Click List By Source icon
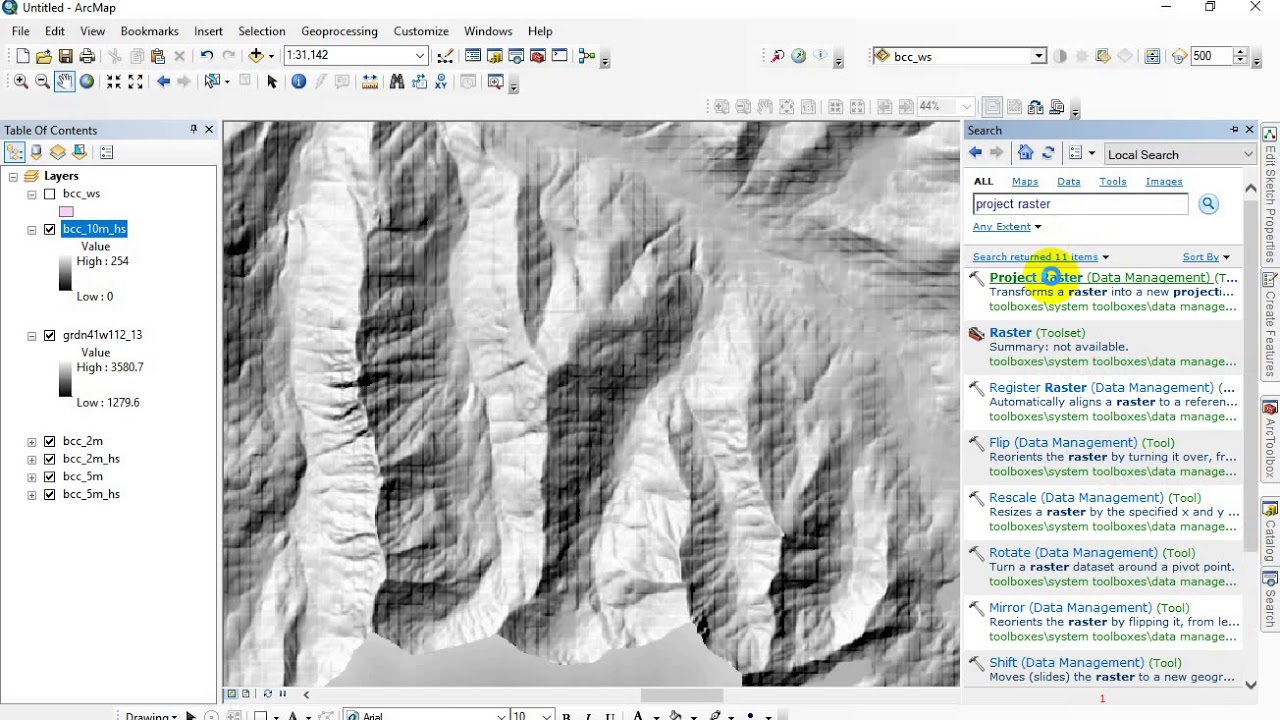Viewport: 1280px width, 720px height. click(37, 152)
